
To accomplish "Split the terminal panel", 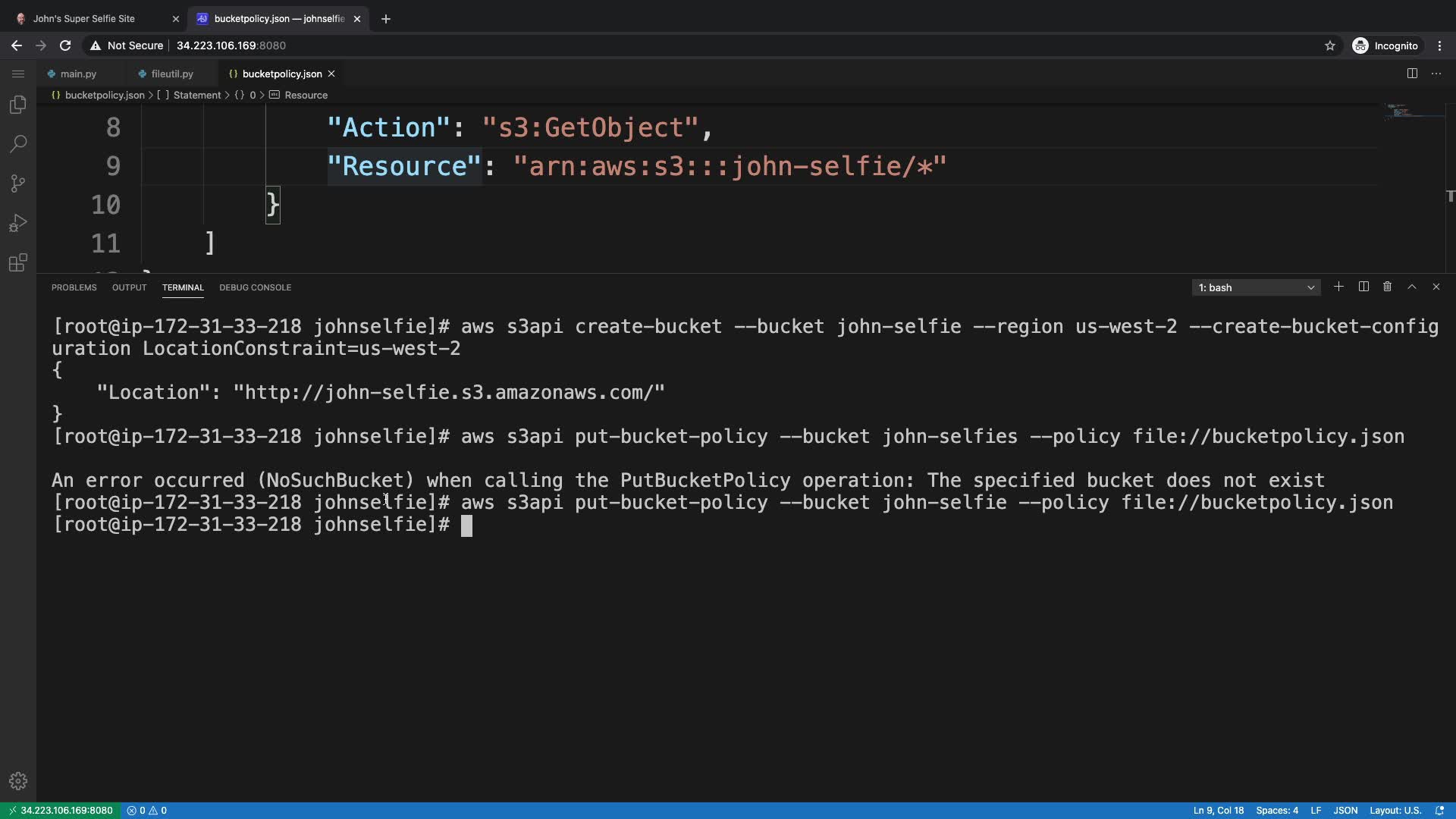I will click(1363, 287).
